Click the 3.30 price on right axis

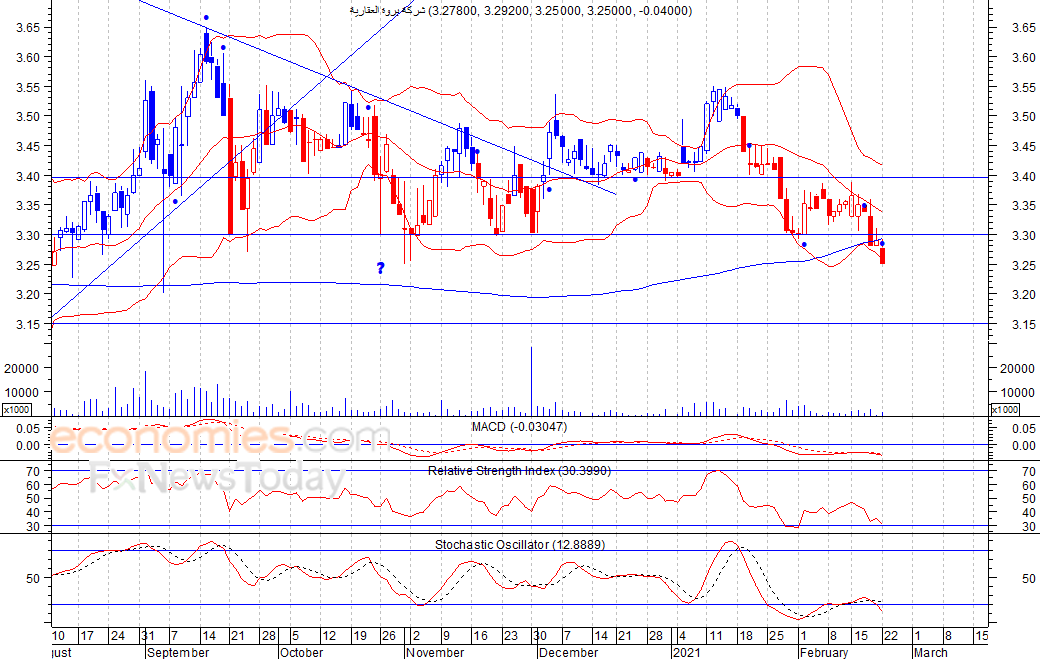(1024, 235)
